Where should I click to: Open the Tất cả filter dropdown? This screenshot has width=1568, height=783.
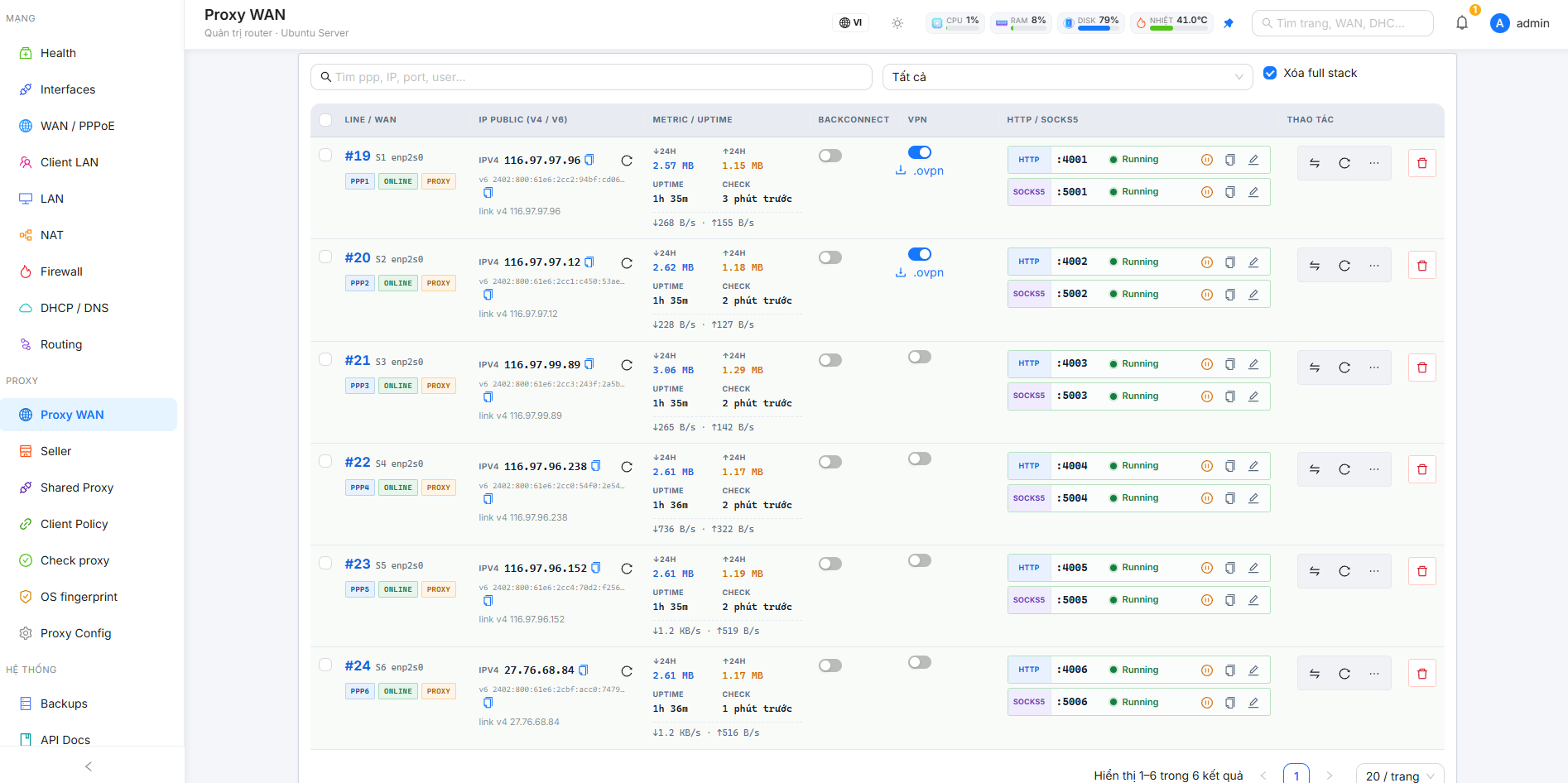[x=1068, y=77]
